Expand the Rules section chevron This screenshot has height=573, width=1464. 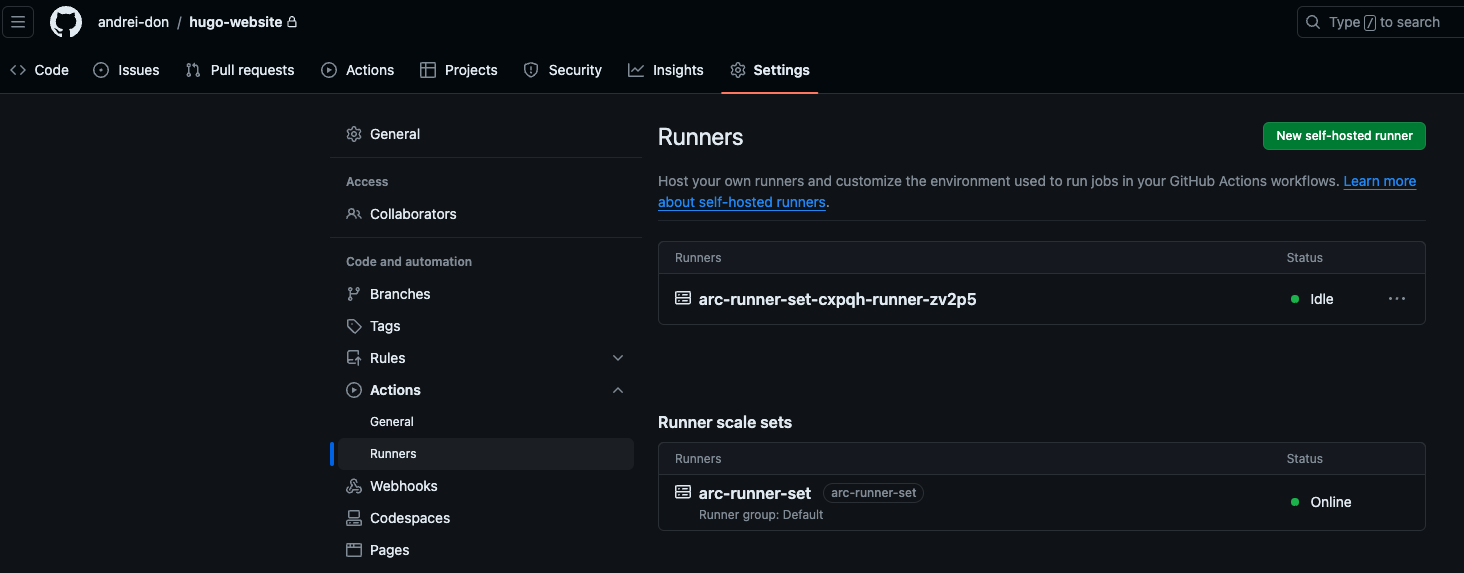click(x=618, y=358)
